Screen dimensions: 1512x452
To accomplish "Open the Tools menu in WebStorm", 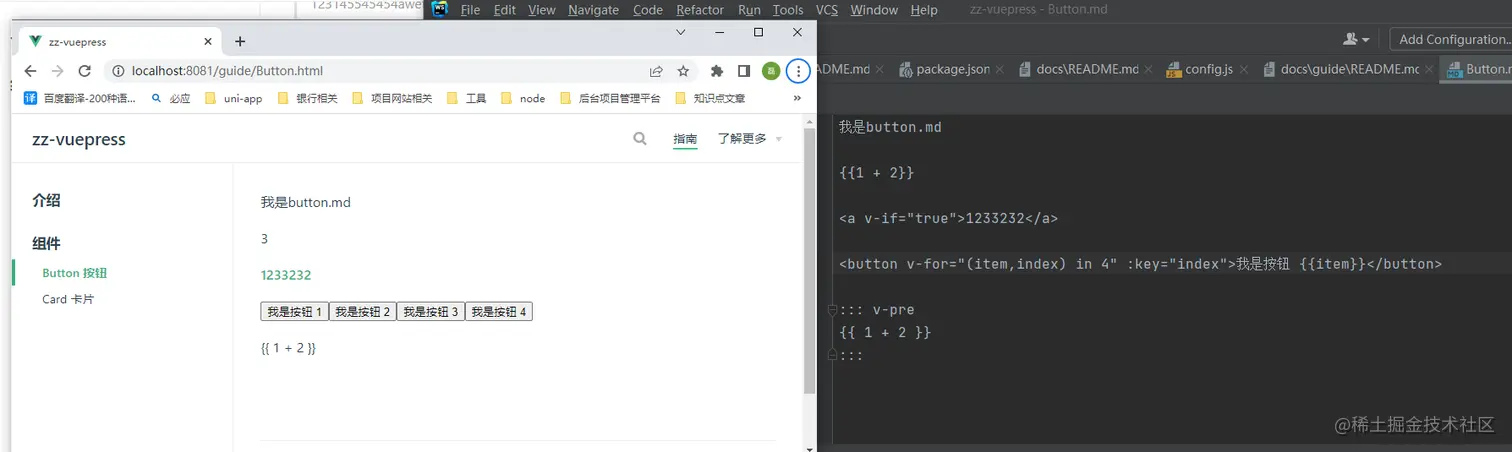I will tap(788, 10).
